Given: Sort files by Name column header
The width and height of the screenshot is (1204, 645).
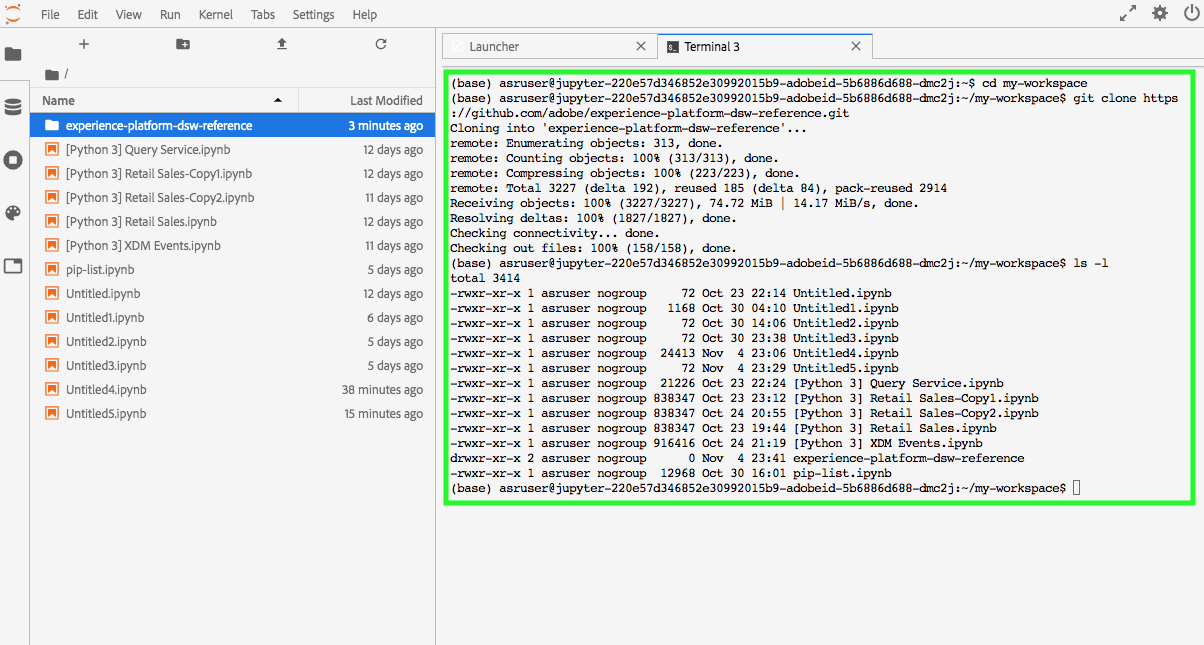Looking at the screenshot, I should (x=164, y=100).
